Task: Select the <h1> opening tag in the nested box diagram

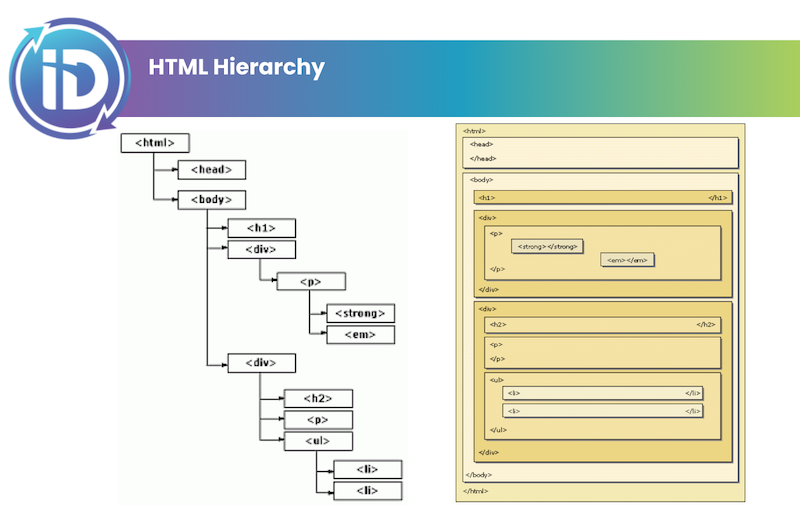Action: (x=487, y=198)
